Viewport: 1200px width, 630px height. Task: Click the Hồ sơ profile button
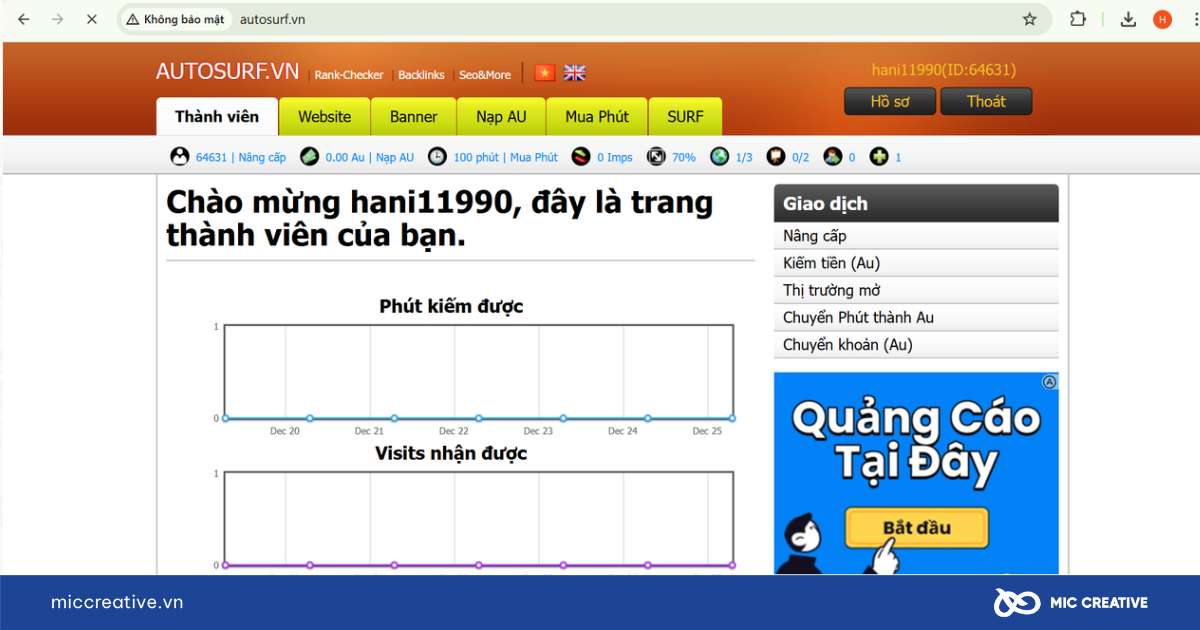(x=890, y=101)
